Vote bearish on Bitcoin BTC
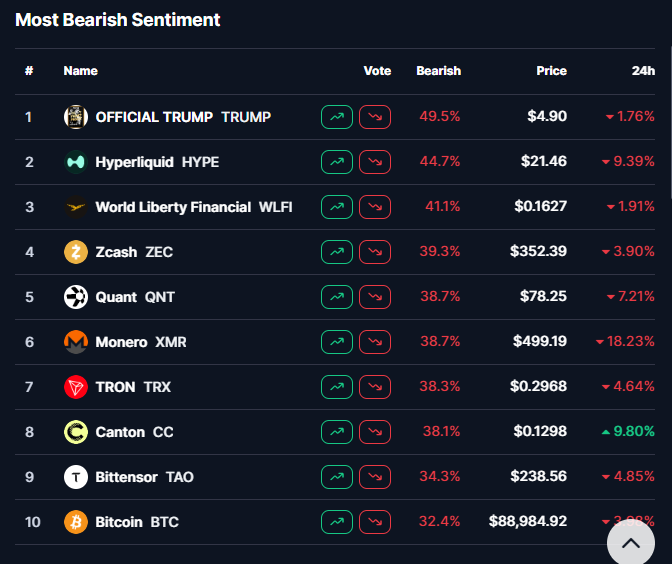Image resolution: width=672 pixels, height=564 pixels. 375,522
